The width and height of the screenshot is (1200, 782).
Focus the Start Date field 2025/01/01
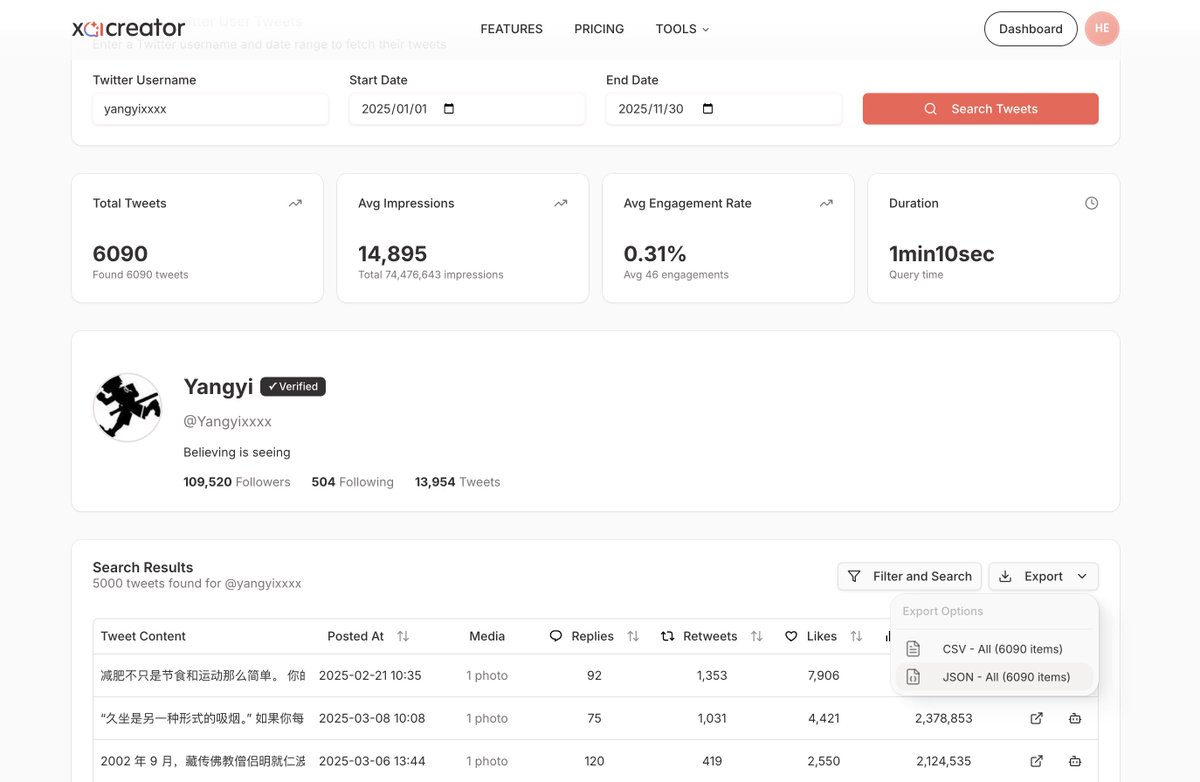click(467, 109)
